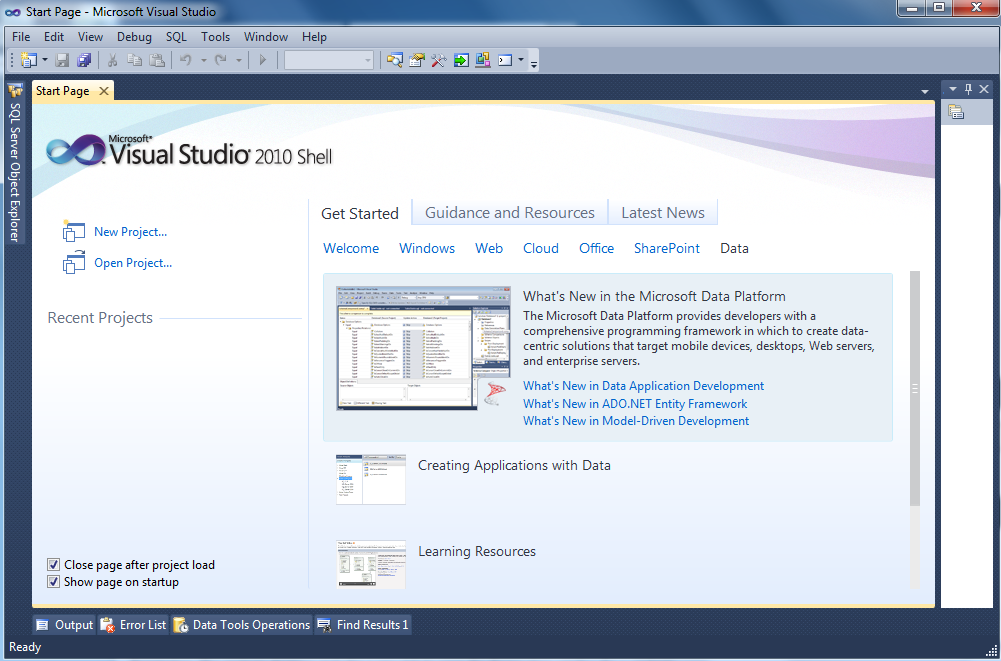Open What's New in Data Application Development
Screen dimensions: 1001x661
click(x=644, y=386)
